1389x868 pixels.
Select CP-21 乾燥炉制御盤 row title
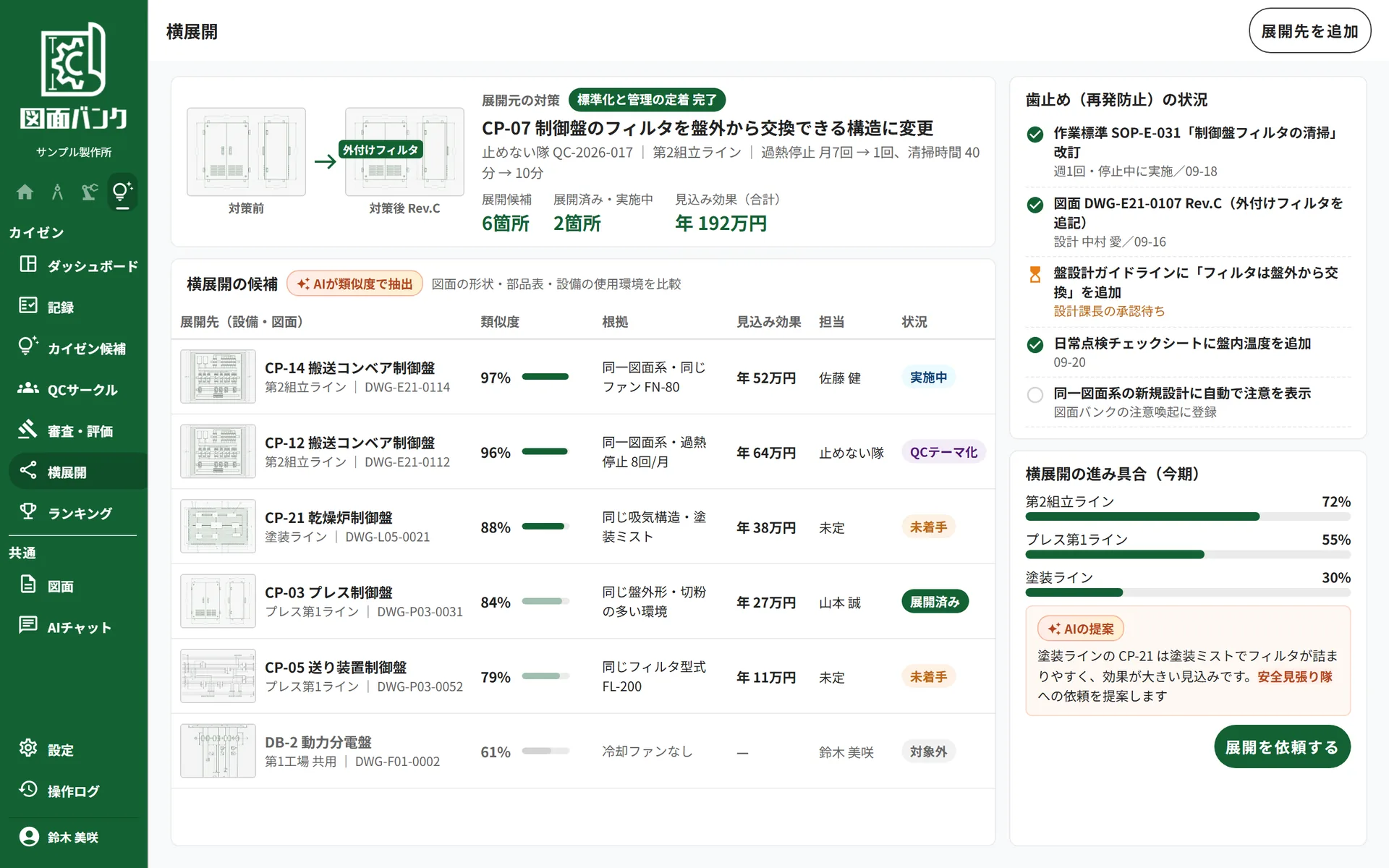[328, 518]
